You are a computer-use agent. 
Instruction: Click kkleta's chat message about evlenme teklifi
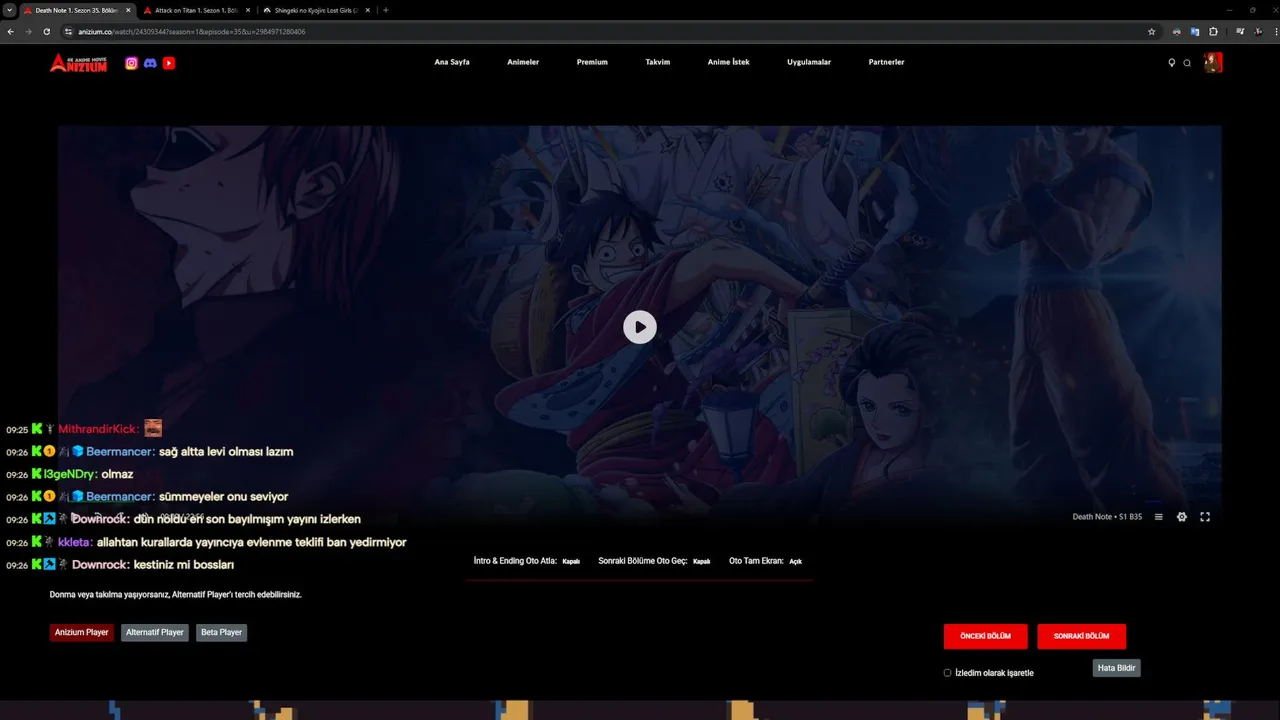pos(252,542)
